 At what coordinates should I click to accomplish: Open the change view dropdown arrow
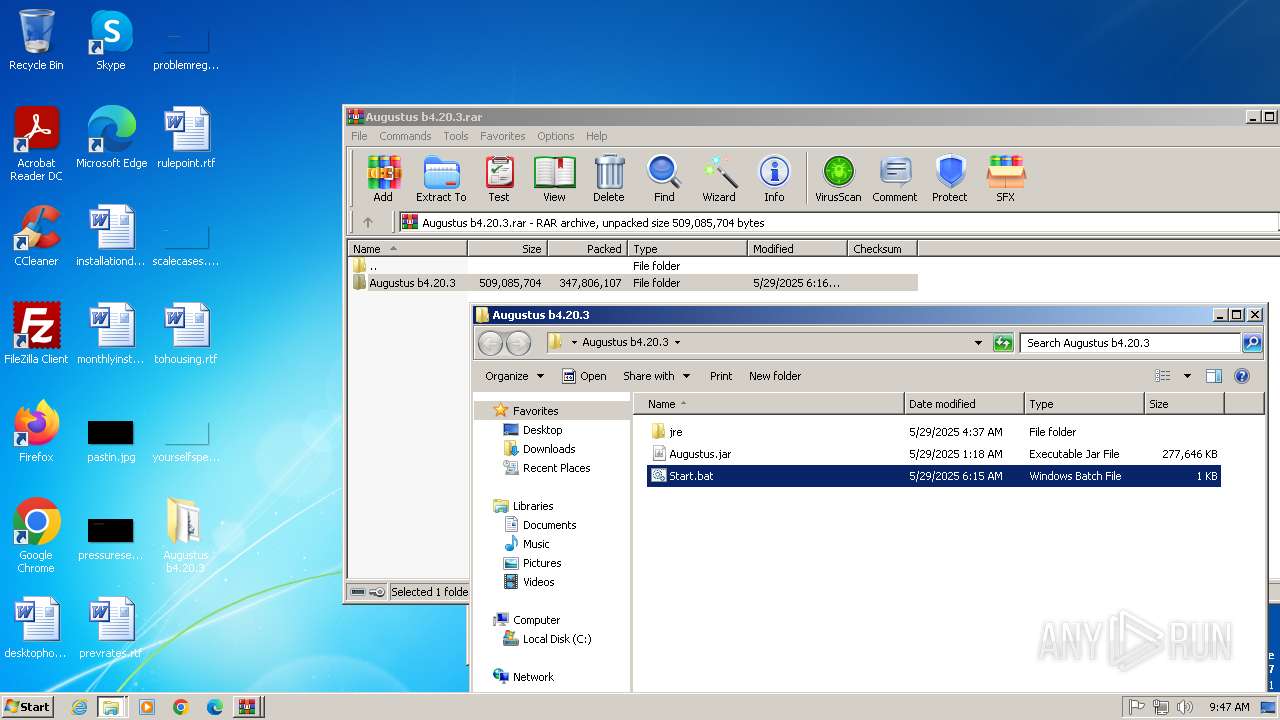tap(1187, 376)
